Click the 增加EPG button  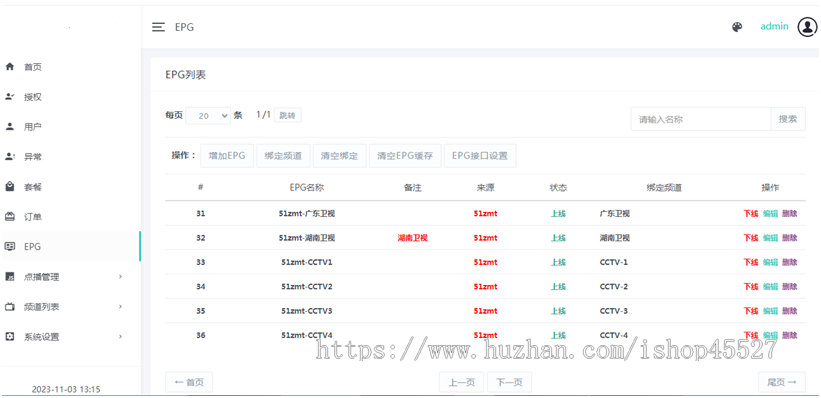click(x=227, y=156)
